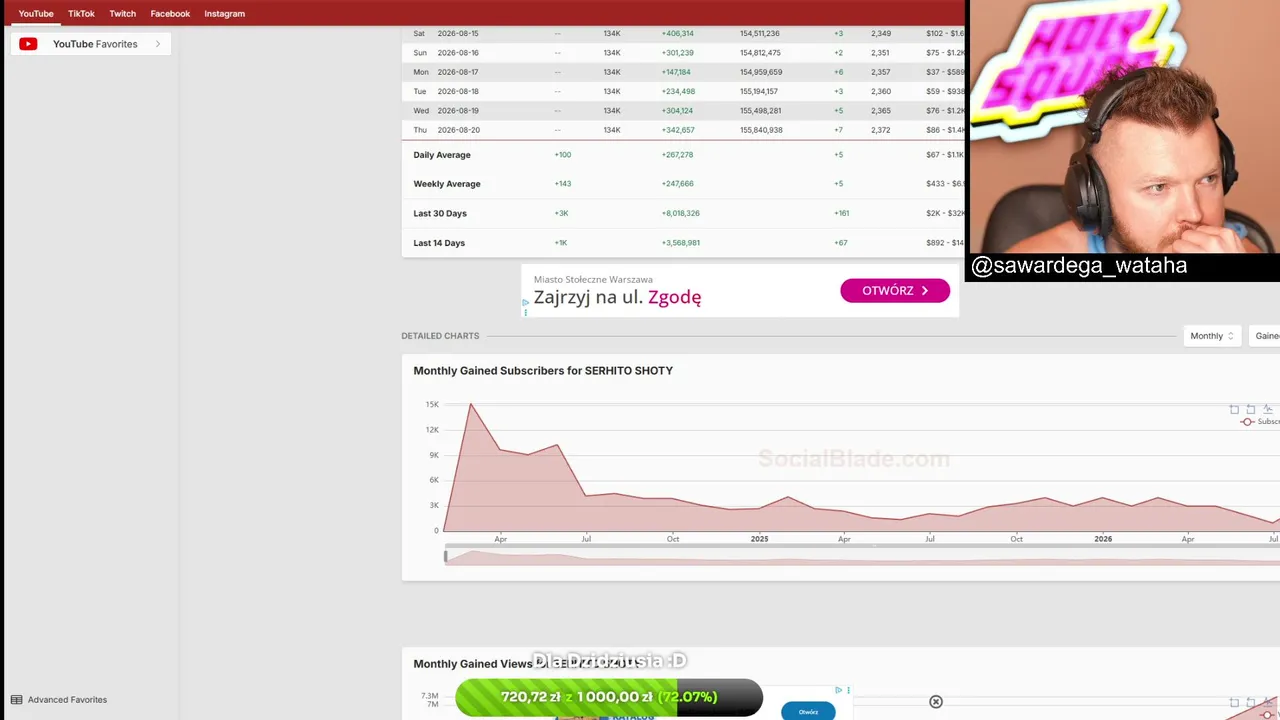Click total views value 155,840,938
This screenshot has height=720, width=1280.
[761, 130]
